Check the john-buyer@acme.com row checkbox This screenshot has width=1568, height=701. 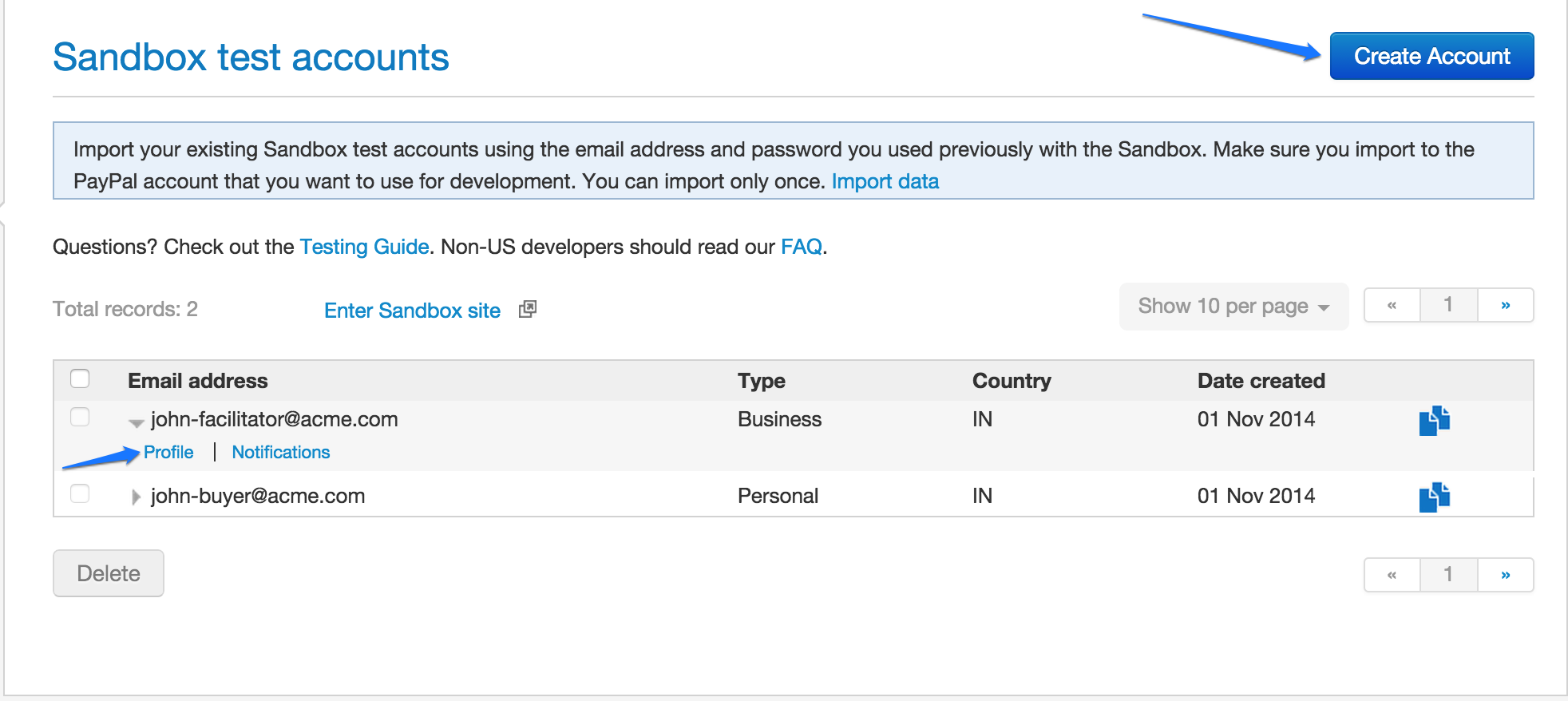[80, 493]
